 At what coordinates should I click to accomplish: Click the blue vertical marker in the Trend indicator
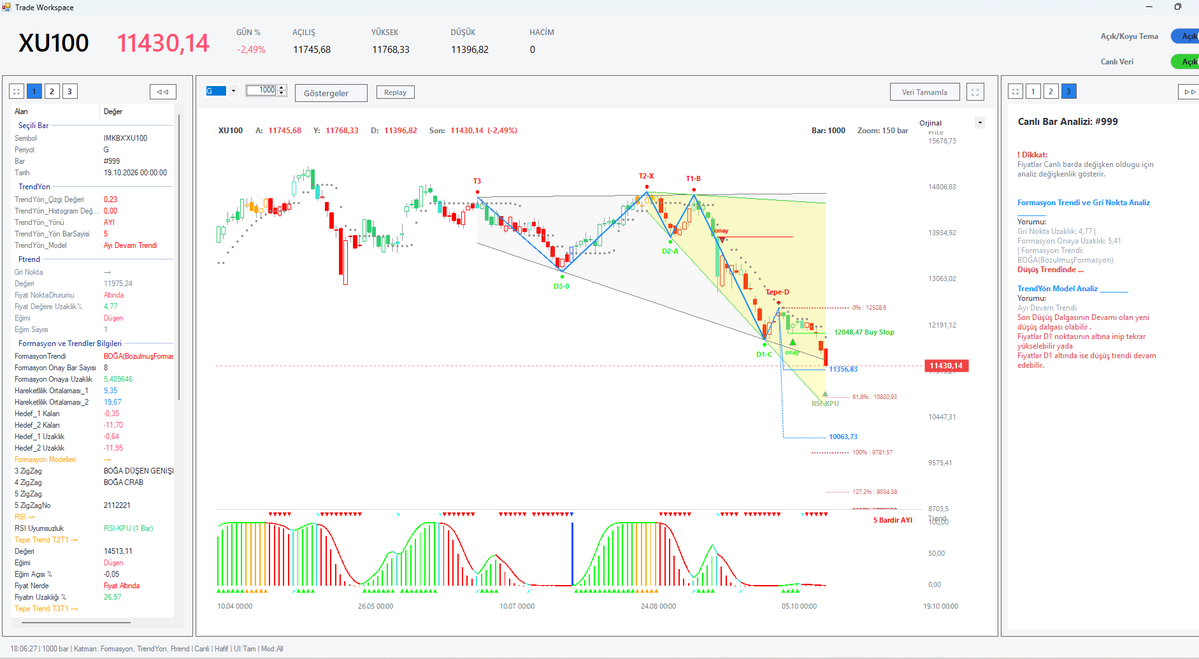(572, 553)
